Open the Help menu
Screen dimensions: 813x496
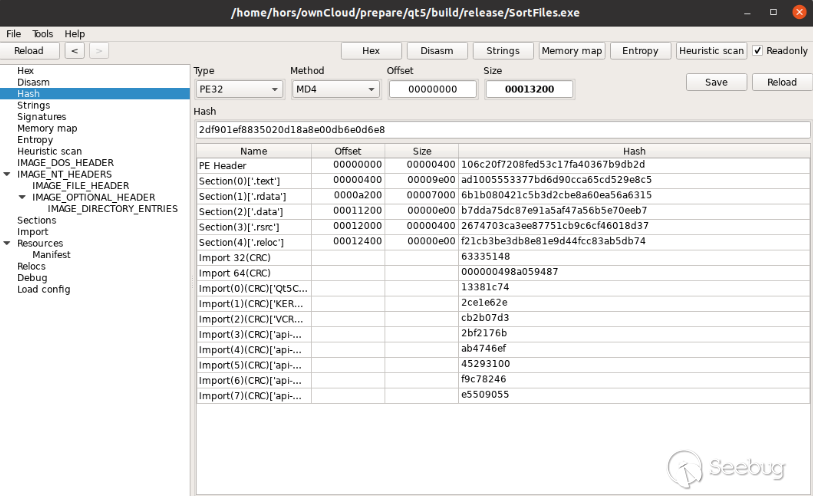pos(75,34)
